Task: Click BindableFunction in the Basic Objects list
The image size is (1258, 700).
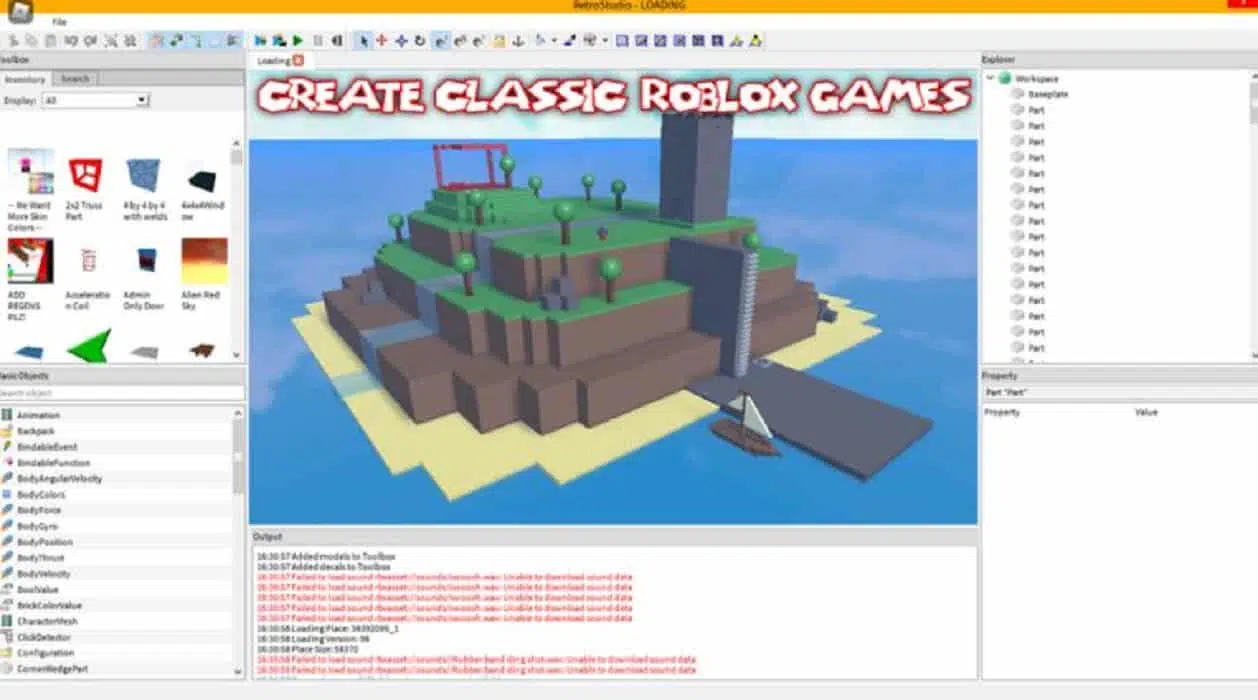Action: point(53,463)
